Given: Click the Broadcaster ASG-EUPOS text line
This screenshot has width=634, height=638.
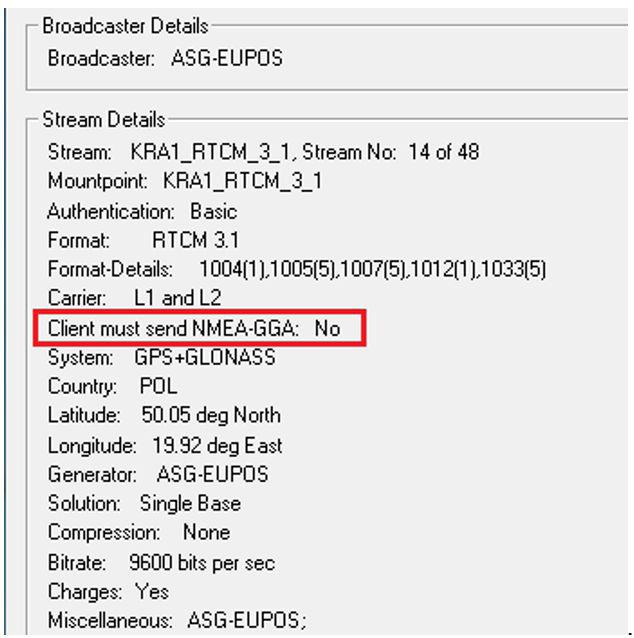Looking at the screenshot, I should point(165,58).
